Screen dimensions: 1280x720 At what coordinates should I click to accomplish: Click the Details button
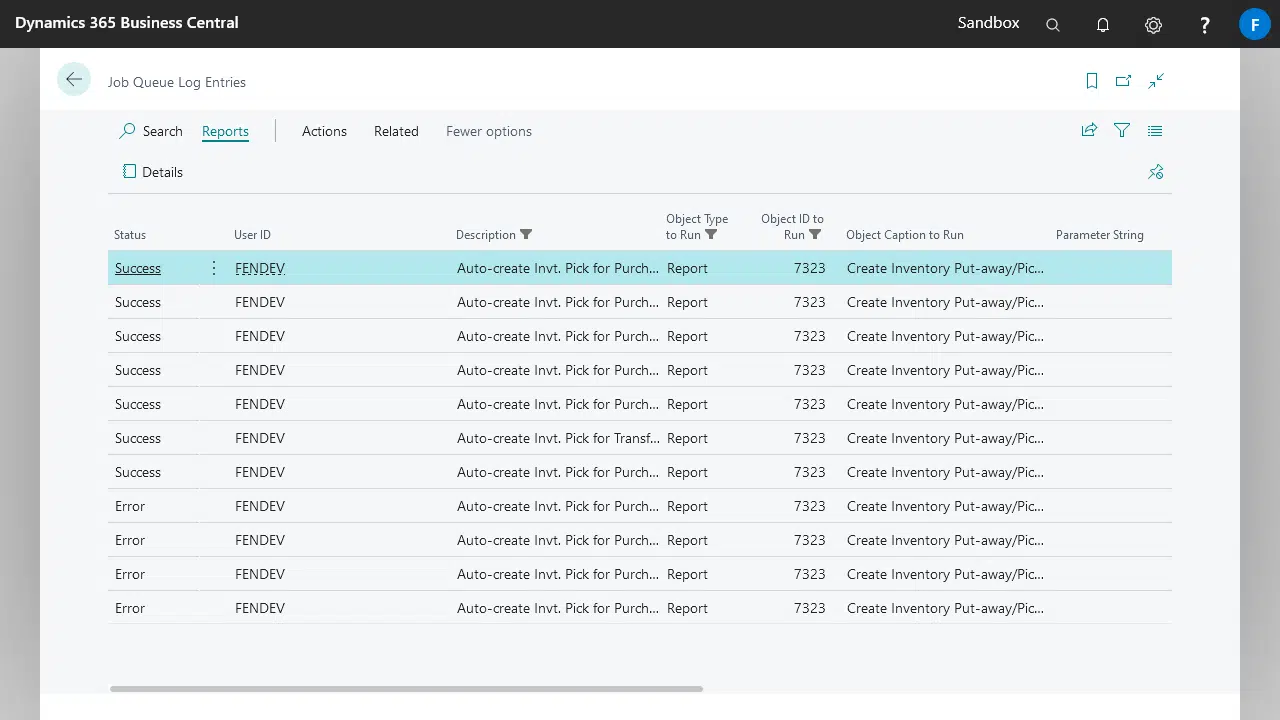[152, 172]
